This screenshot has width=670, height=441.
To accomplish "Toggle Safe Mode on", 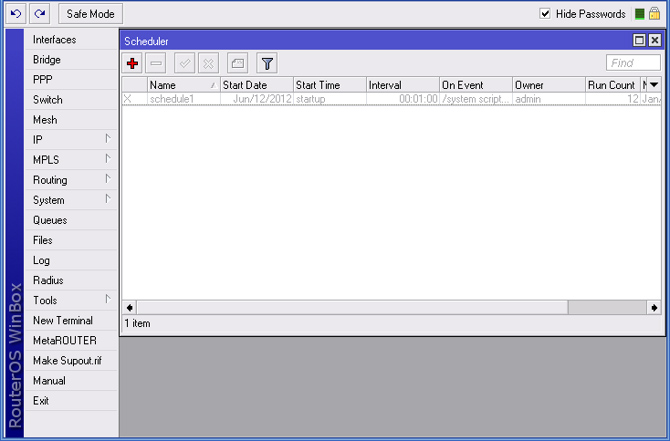I will tap(90, 14).
